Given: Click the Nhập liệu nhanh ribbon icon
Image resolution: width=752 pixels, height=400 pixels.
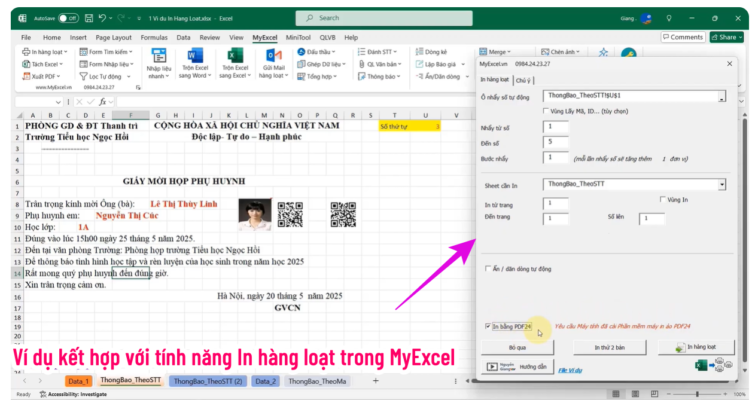Looking at the screenshot, I should click(x=160, y=63).
